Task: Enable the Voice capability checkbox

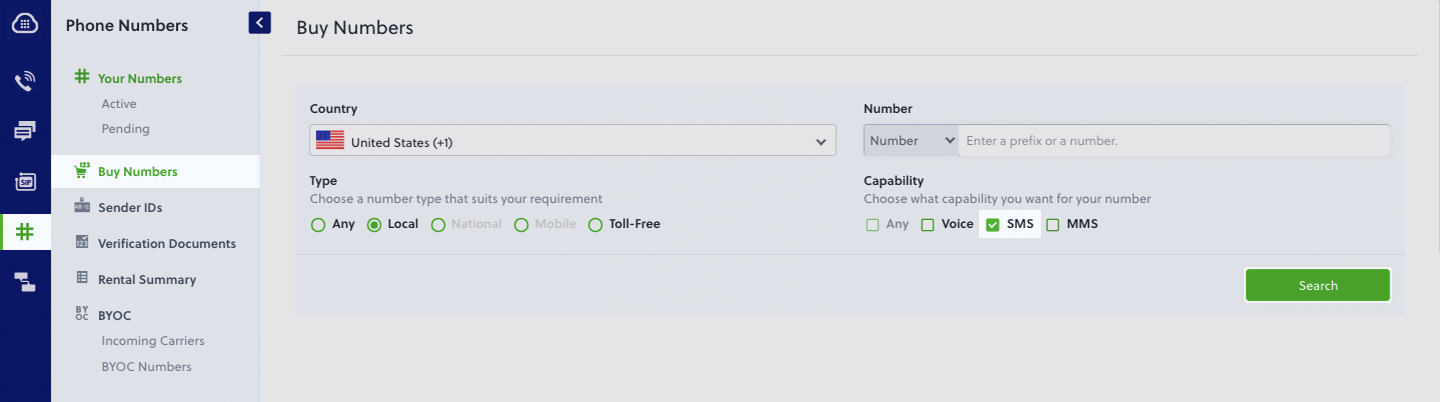Action: tap(928, 224)
